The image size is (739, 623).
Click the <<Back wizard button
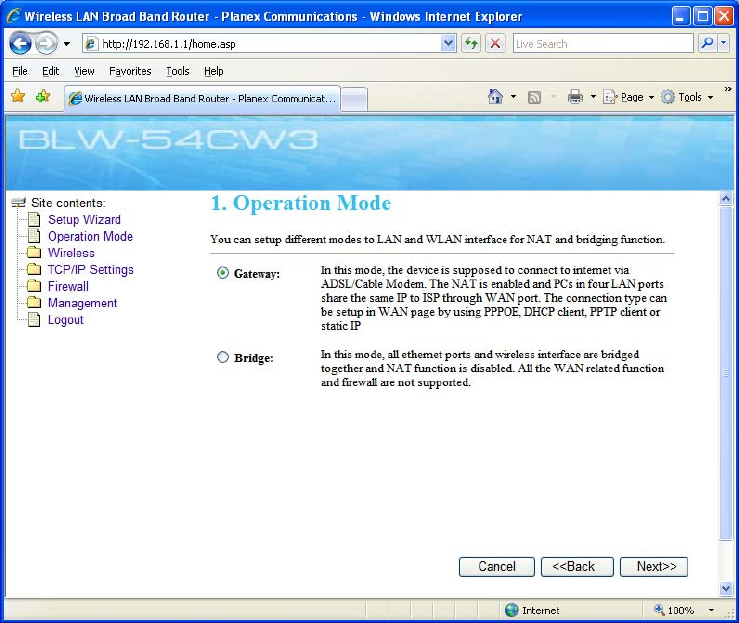click(577, 566)
